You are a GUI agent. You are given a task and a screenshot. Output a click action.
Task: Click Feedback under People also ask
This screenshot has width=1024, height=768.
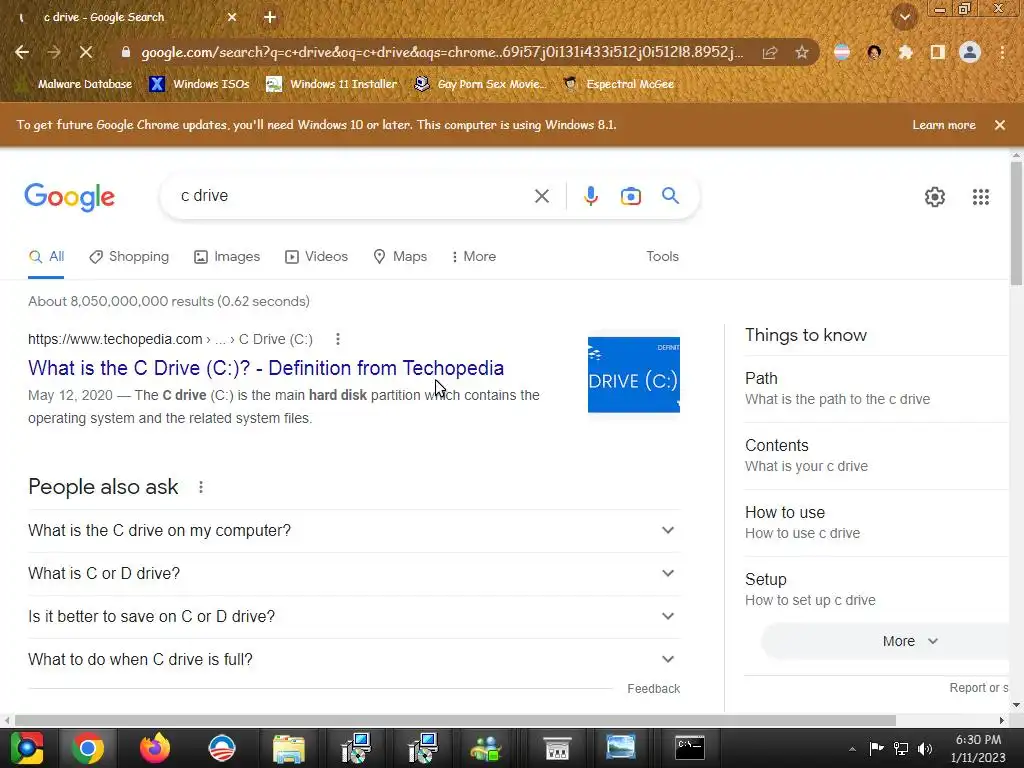tap(653, 689)
